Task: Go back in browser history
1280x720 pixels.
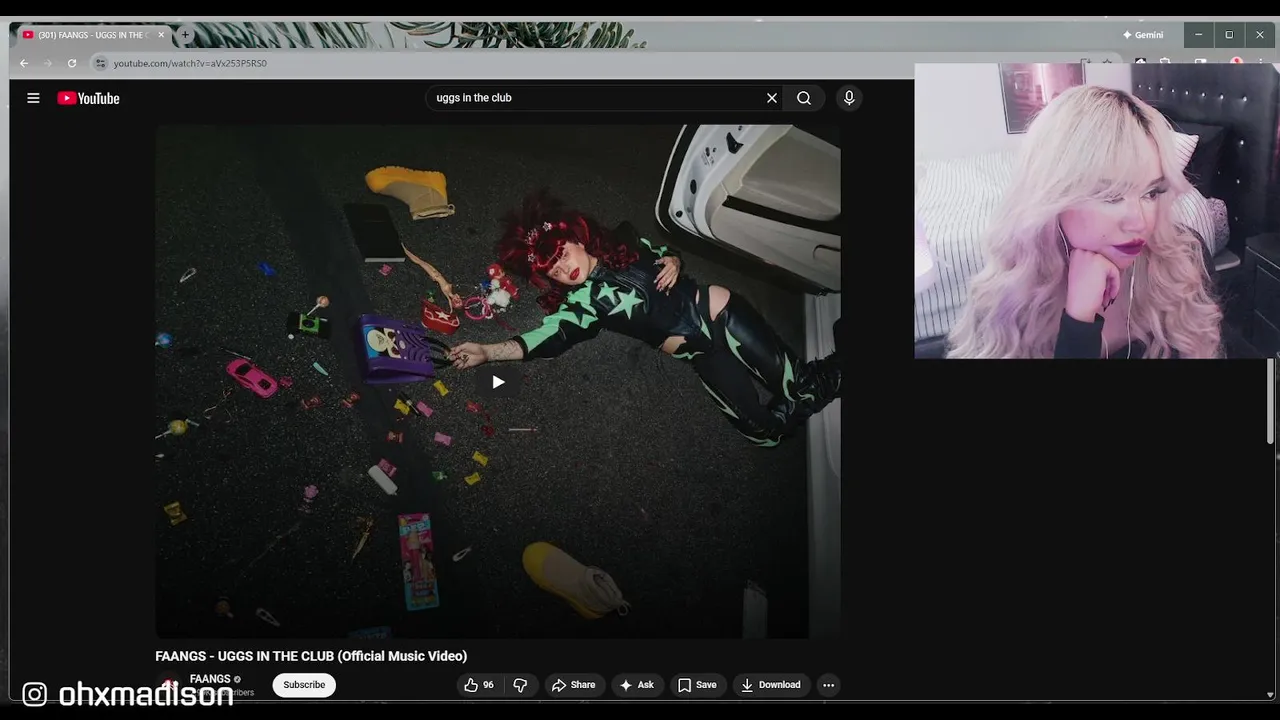Action: [x=24, y=63]
